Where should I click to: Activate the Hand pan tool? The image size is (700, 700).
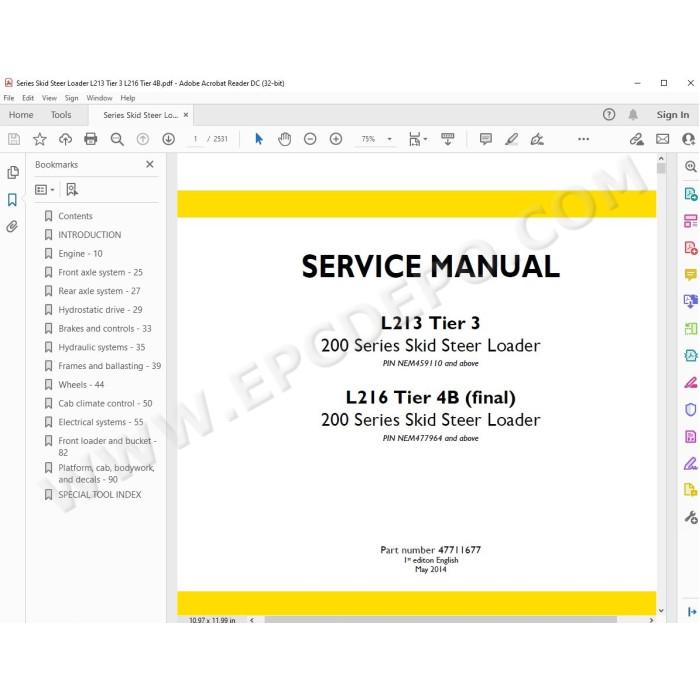(x=284, y=139)
